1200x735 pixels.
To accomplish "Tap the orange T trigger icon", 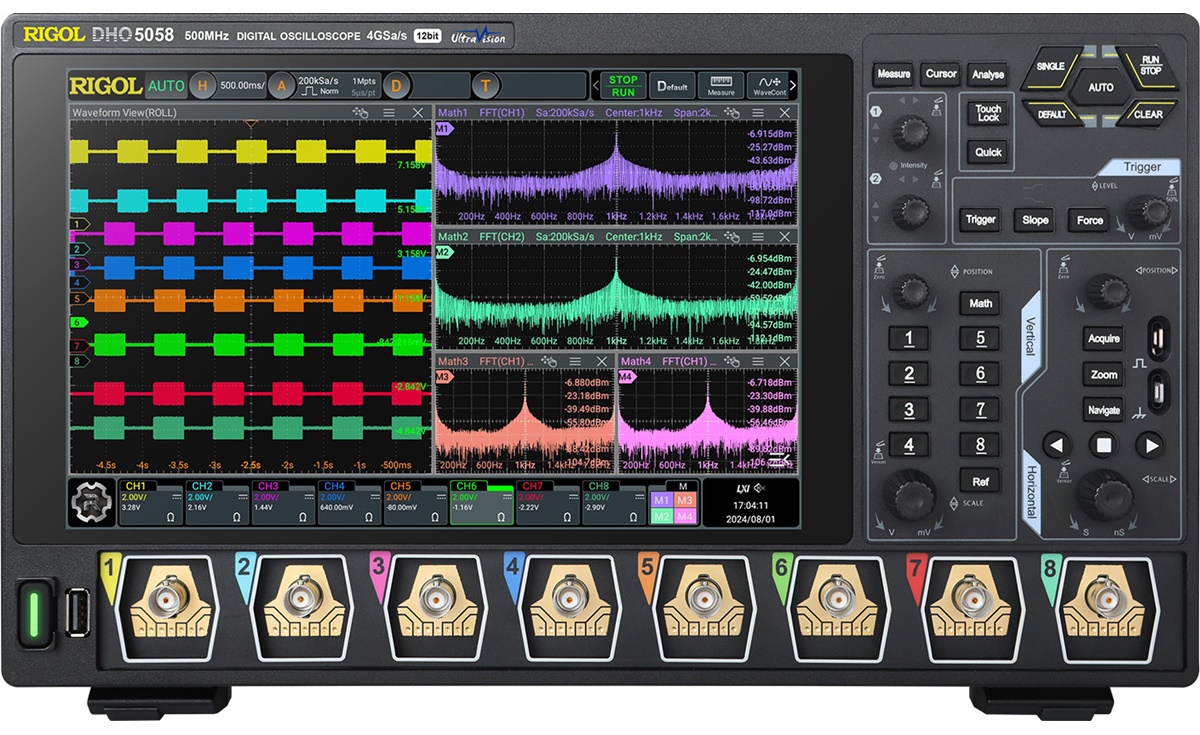I will click(486, 86).
